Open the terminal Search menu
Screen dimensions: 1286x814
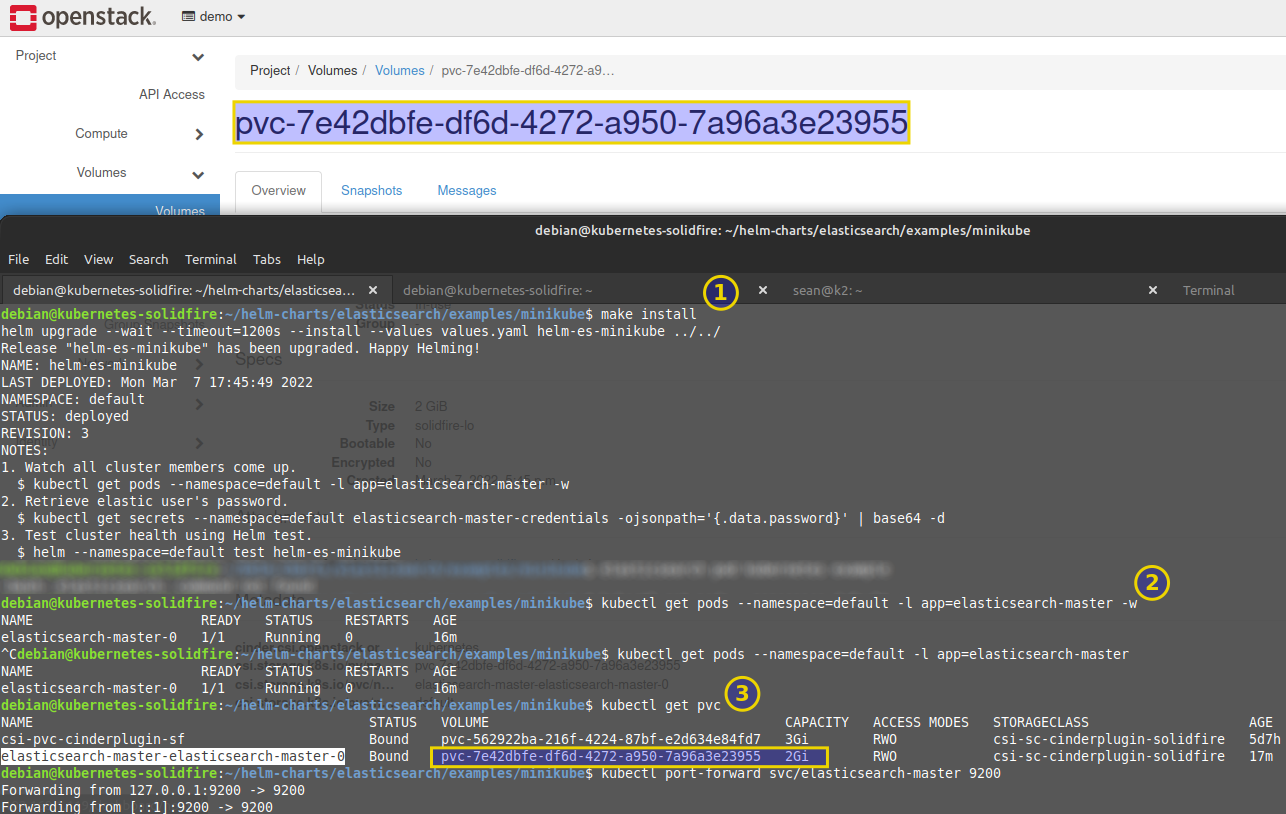click(148, 260)
